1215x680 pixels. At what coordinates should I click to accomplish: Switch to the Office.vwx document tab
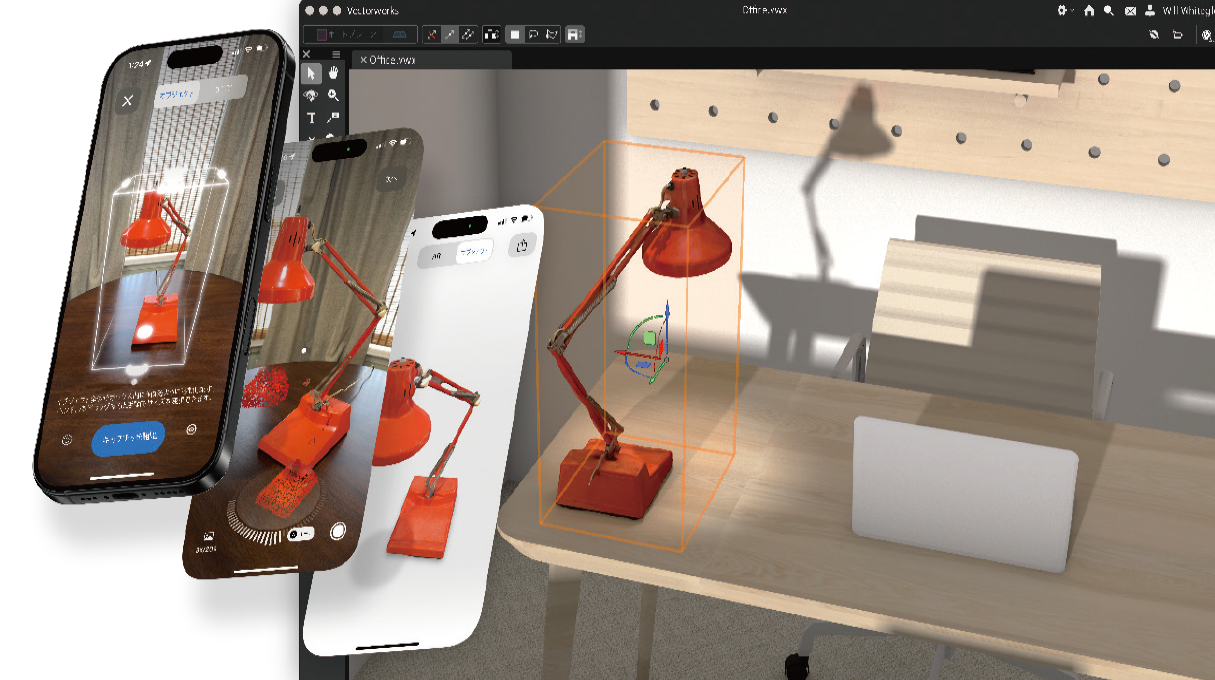click(392, 60)
